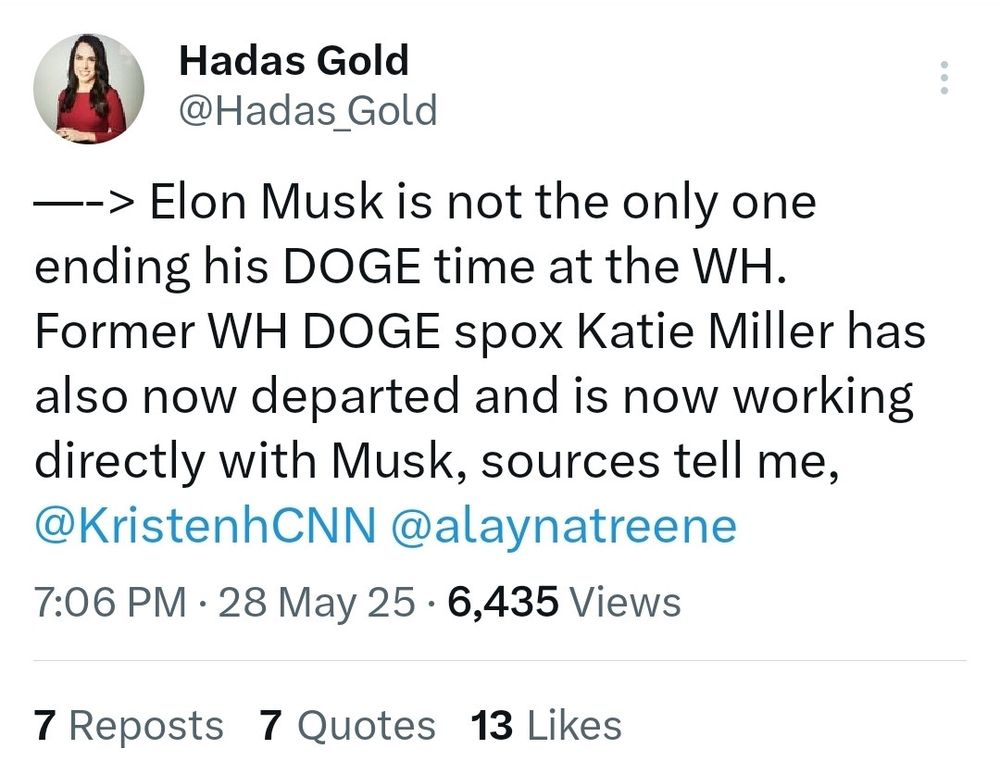The height and width of the screenshot is (773, 1000).
Task: Open the 7:06 PM timestamp link
Action: point(110,602)
